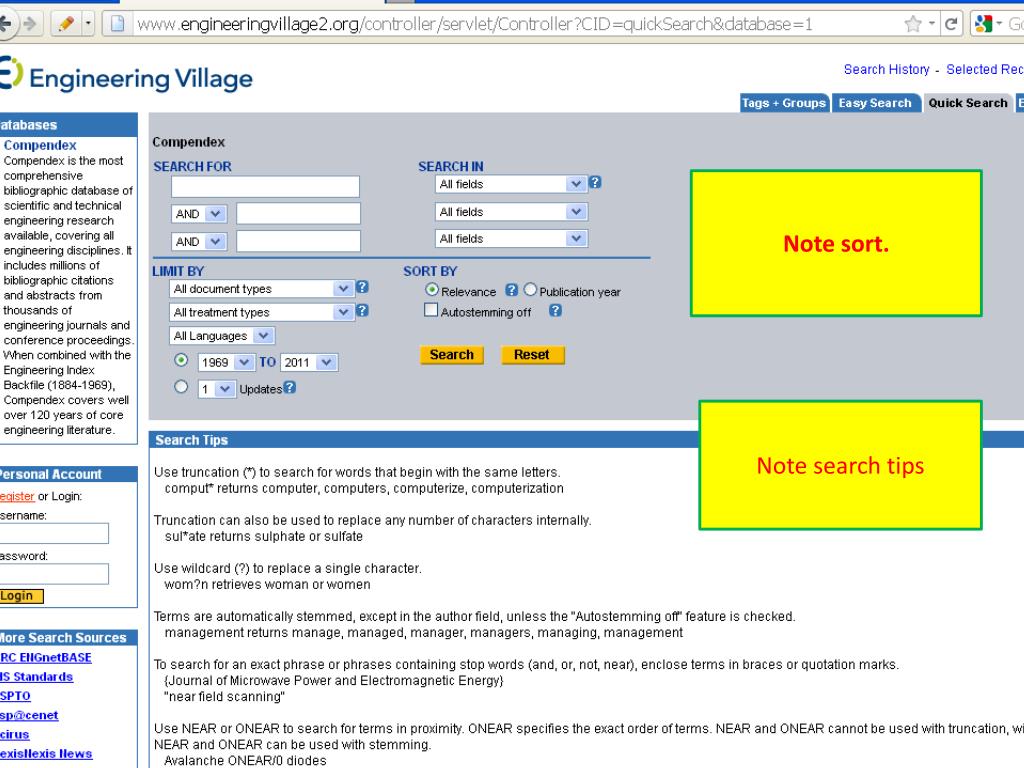Image resolution: width=1024 pixels, height=768 pixels.
Task: Click the third Search For text field
Action: point(298,241)
